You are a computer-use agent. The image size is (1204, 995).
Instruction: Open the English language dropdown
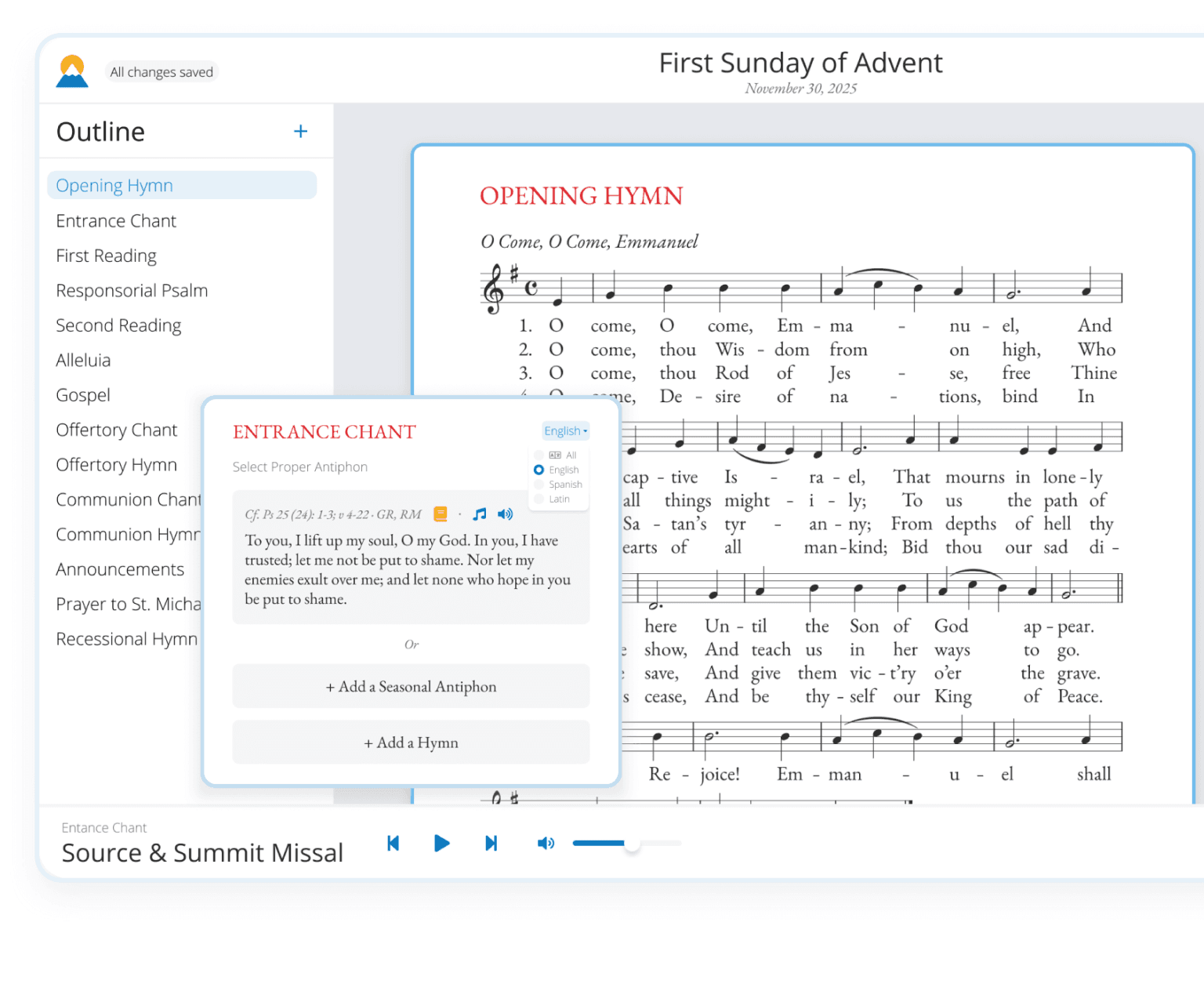coord(565,430)
